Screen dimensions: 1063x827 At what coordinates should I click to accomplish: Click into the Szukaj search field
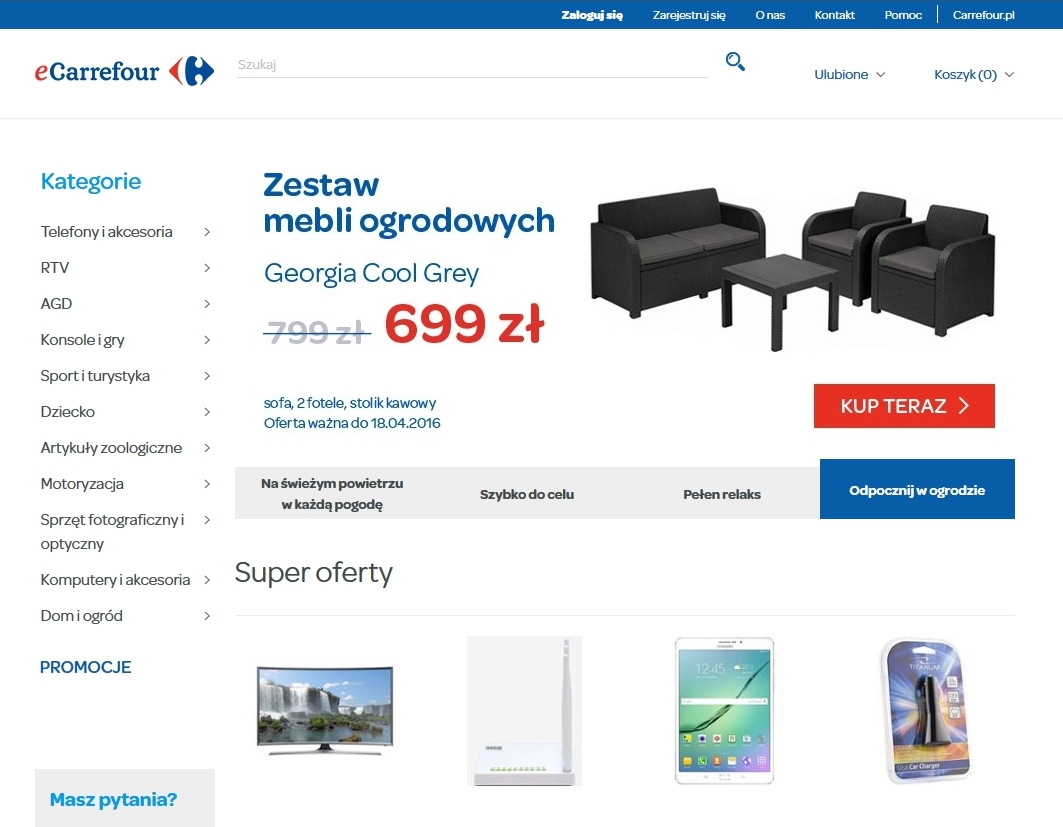(x=472, y=65)
